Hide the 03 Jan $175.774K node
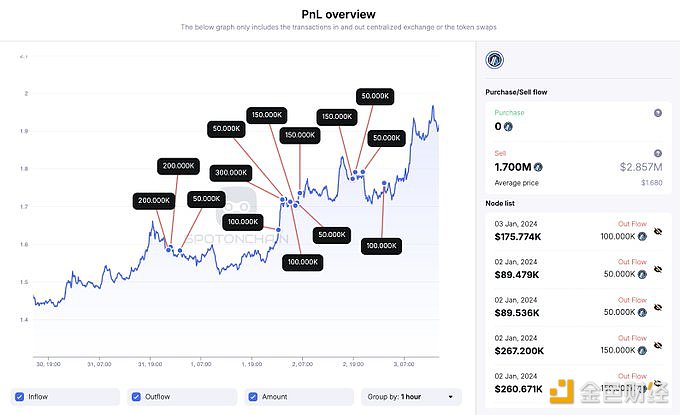Screen dimensions: 680x415 click(x=657, y=231)
